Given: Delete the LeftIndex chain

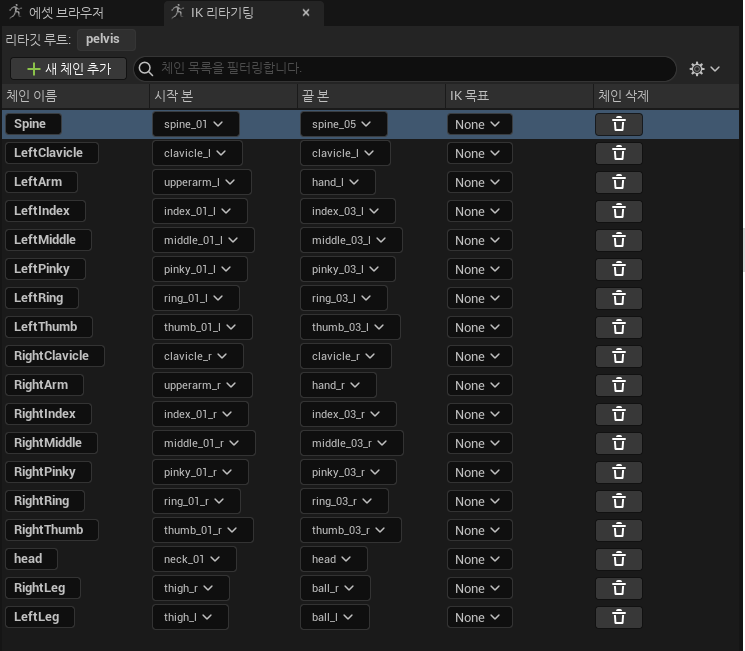Looking at the screenshot, I should point(619,211).
